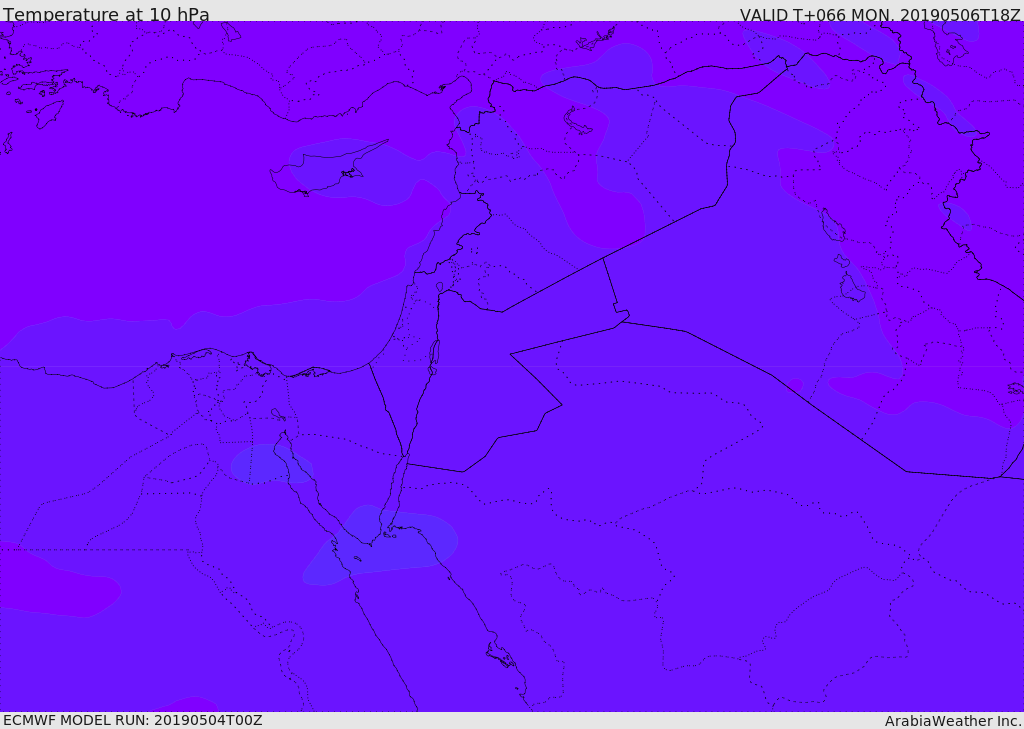Click the 'Temperature at 10 hPa' title text

pyautogui.click(x=106, y=14)
